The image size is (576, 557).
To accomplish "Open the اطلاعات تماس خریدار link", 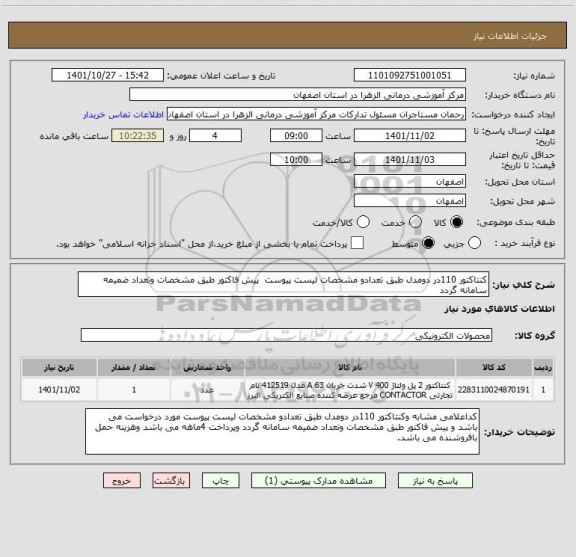I will tap(123, 115).
